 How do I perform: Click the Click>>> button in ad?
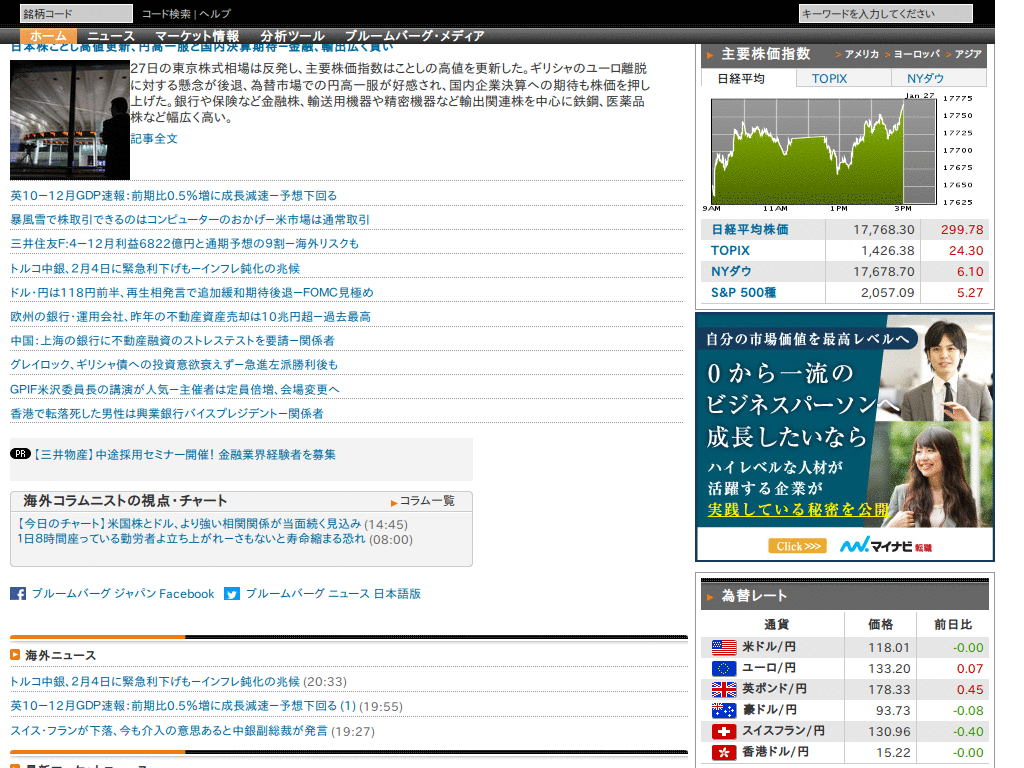(797, 546)
